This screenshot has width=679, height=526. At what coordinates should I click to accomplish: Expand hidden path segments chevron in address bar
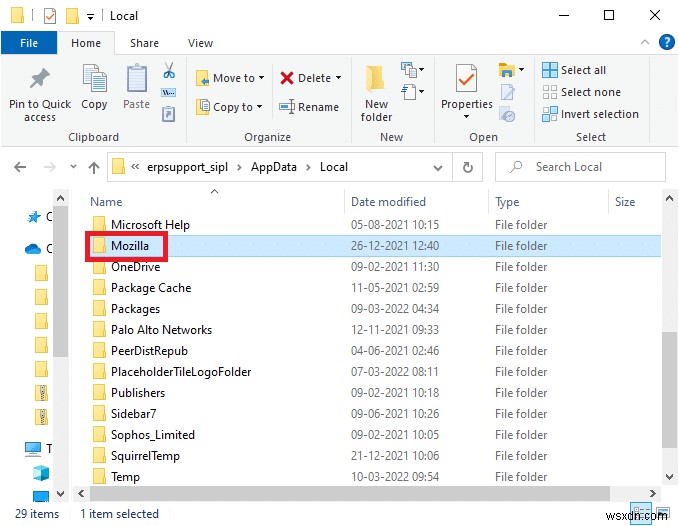[x=135, y=167]
